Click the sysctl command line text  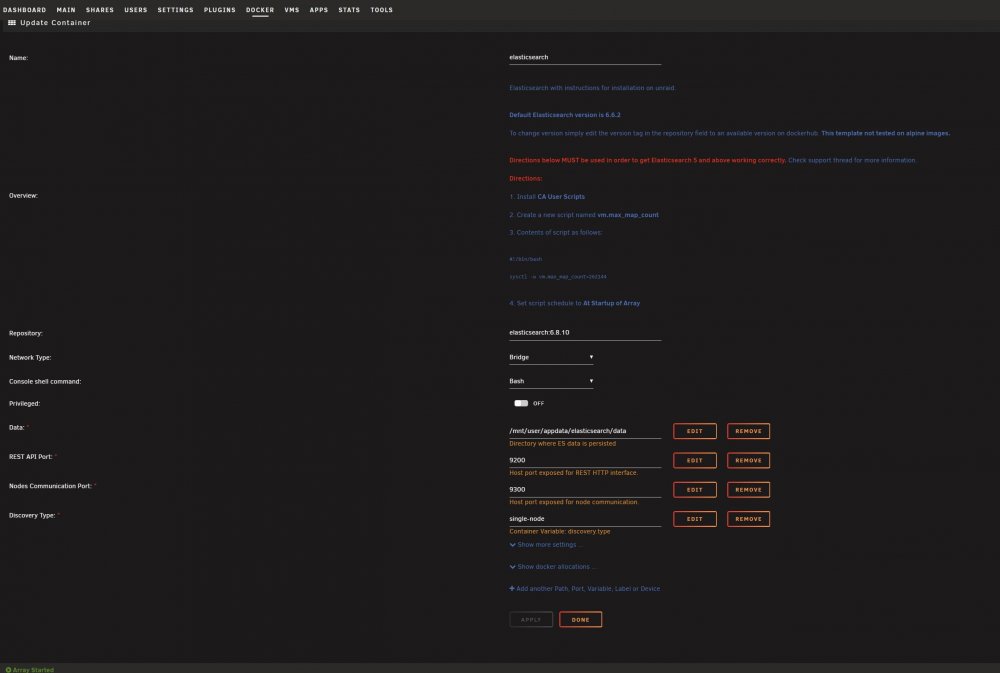(x=558, y=277)
